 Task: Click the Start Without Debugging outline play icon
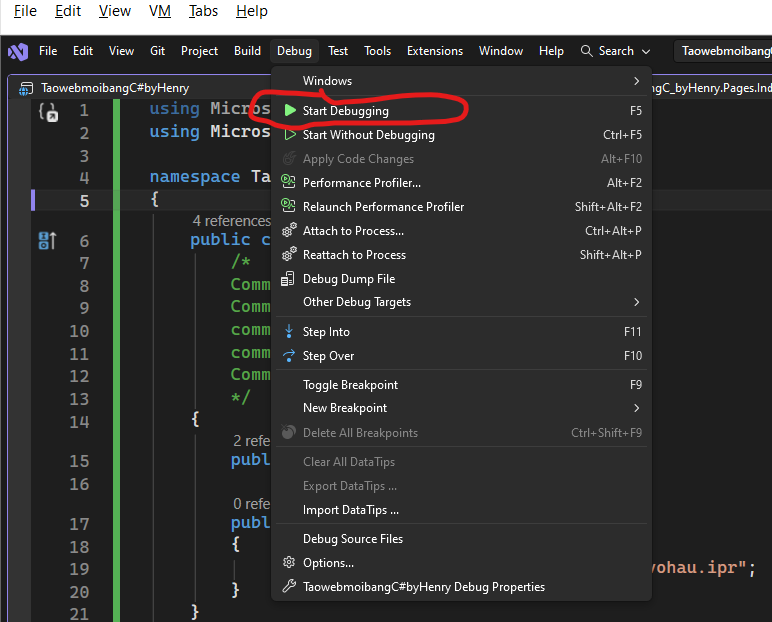(x=289, y=135)
